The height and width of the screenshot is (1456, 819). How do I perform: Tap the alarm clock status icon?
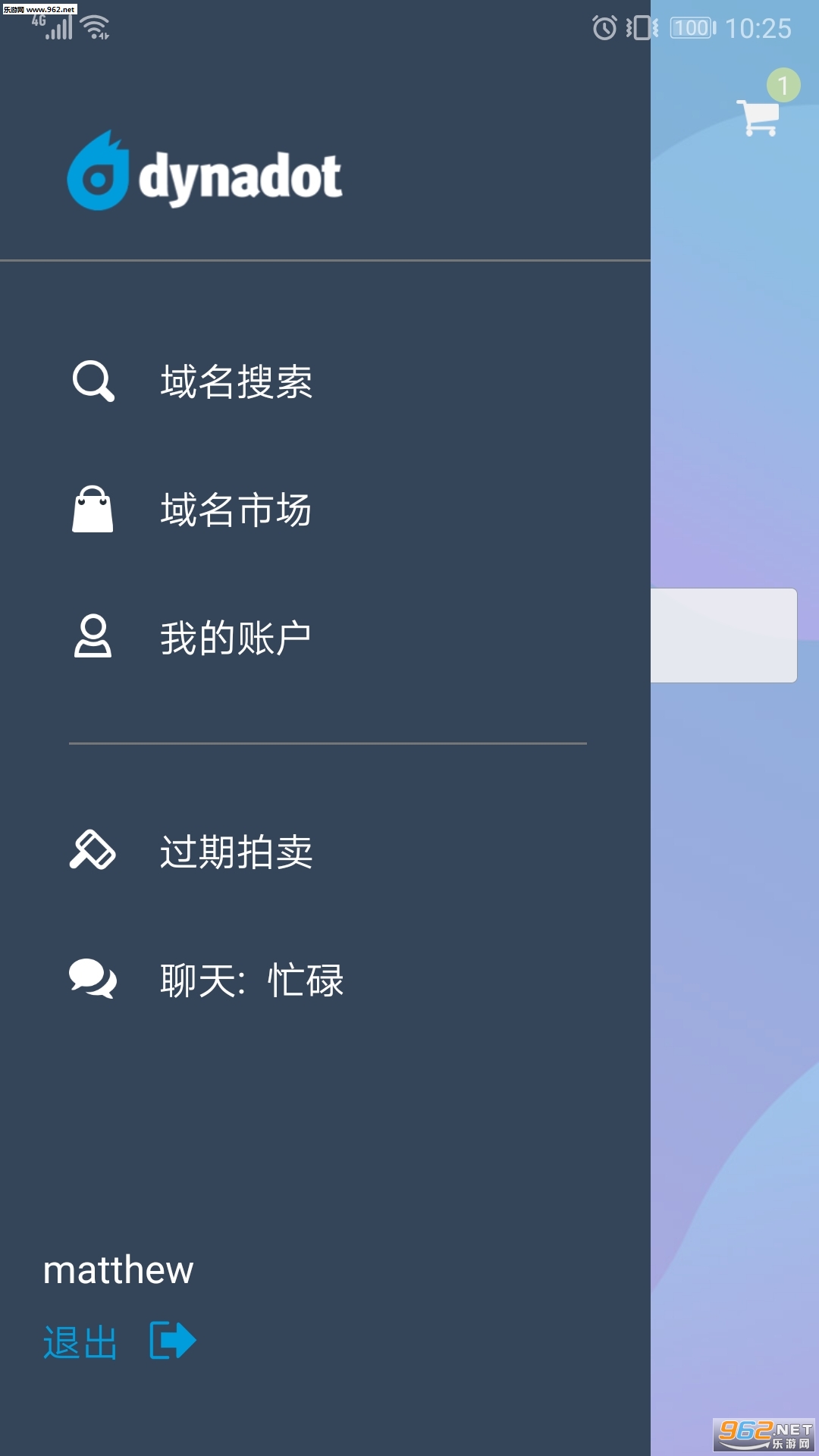[604, 28]
